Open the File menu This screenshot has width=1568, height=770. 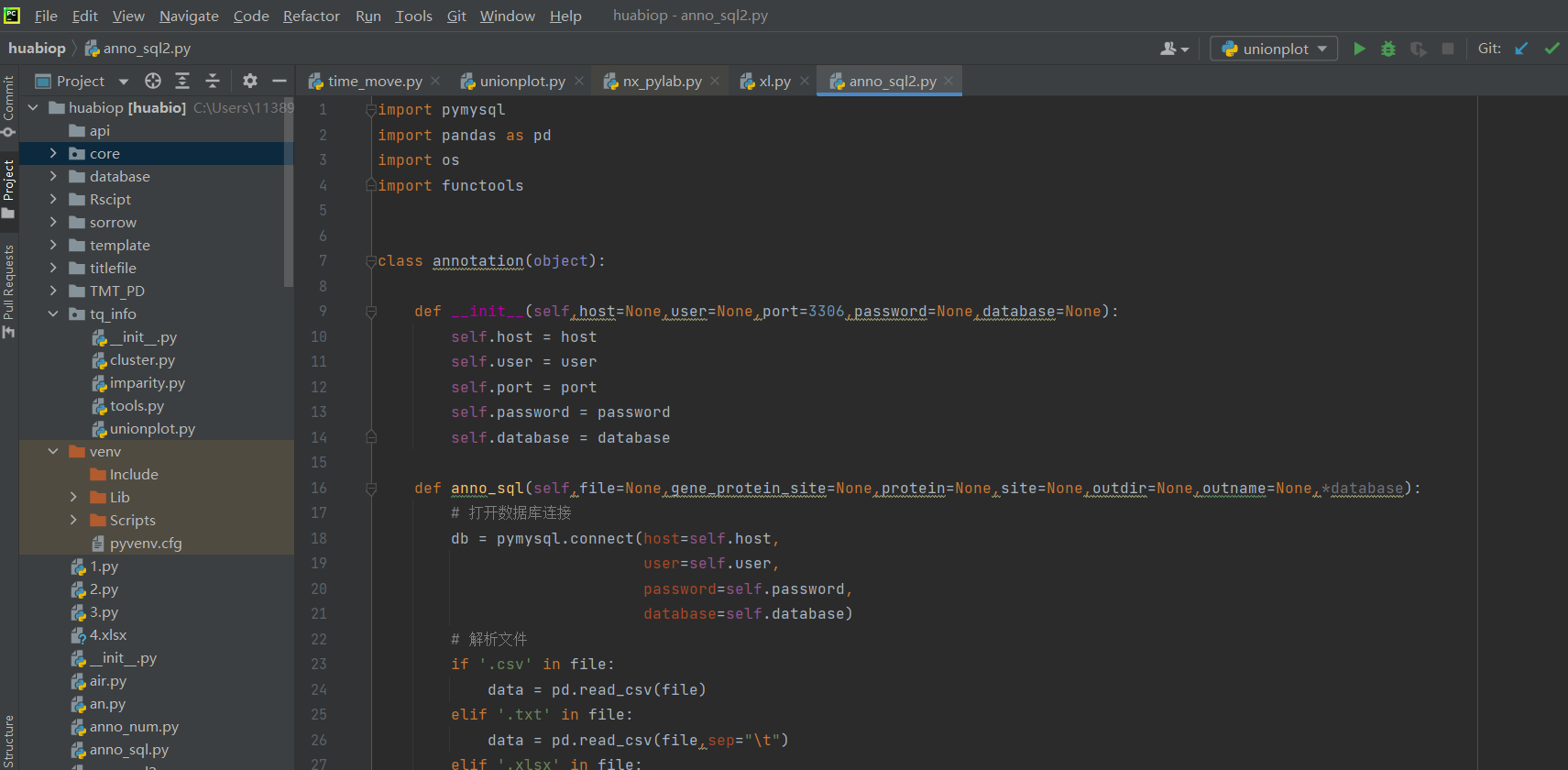point(46,16)
